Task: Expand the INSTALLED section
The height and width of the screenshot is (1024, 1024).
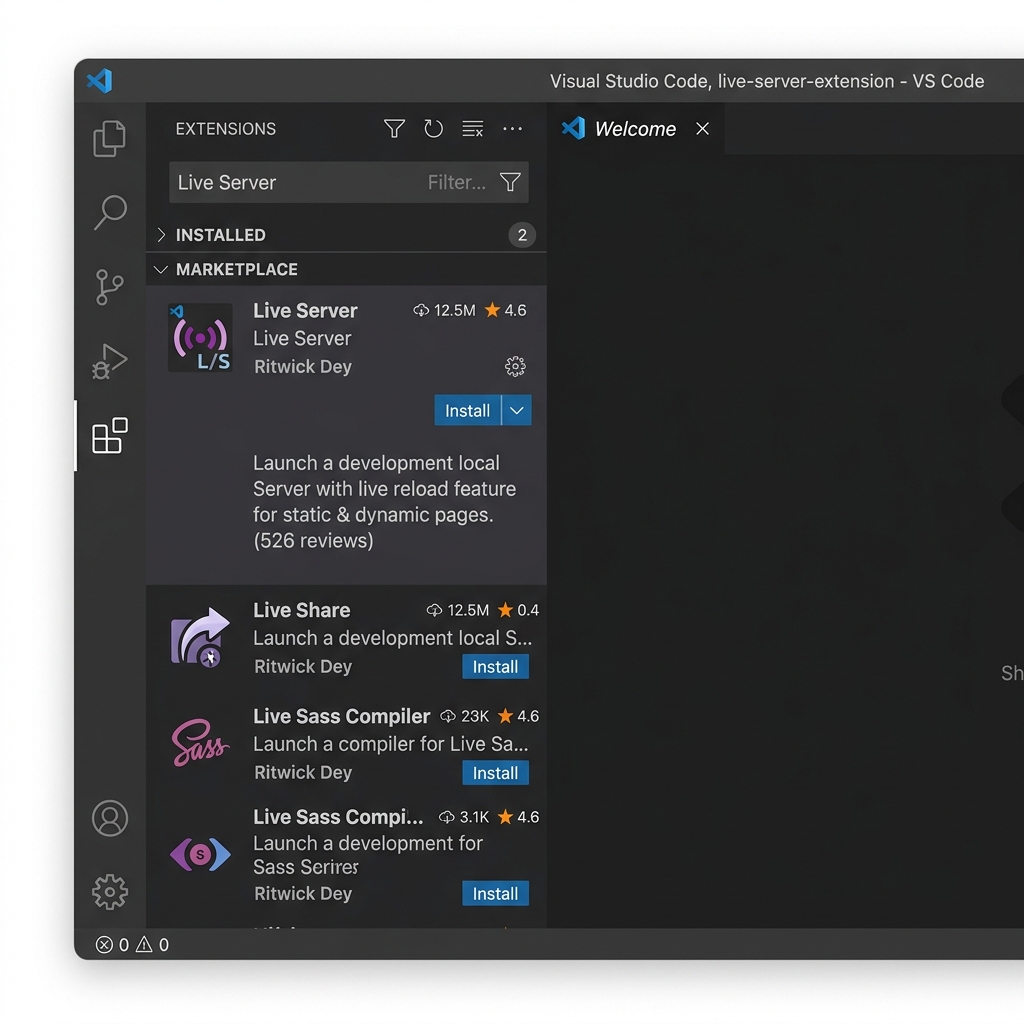Action: tap(346, 235)
